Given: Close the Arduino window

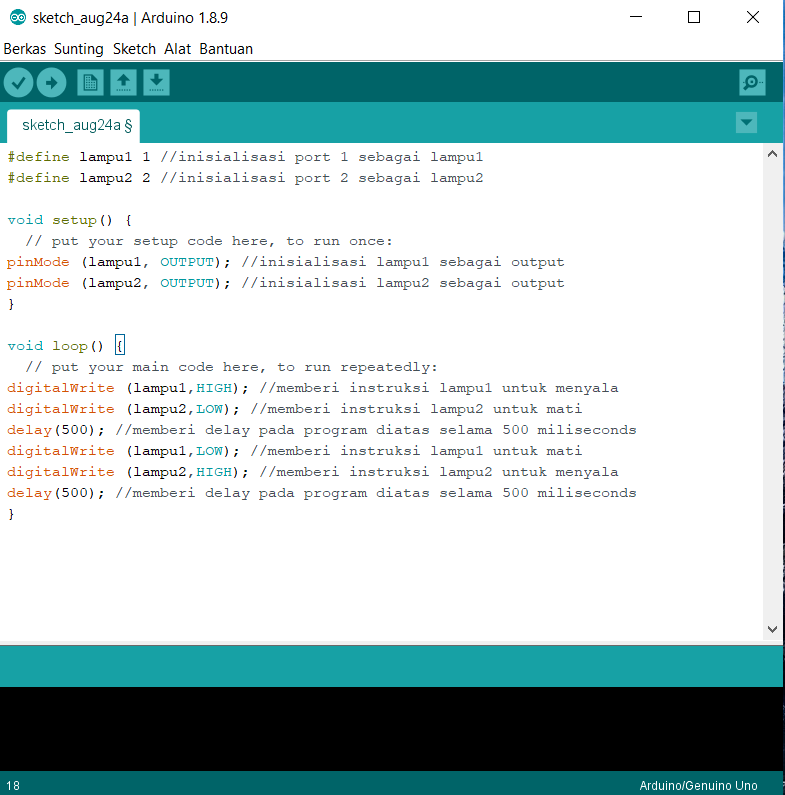Looking at the screenshot, I should [753, 17].
